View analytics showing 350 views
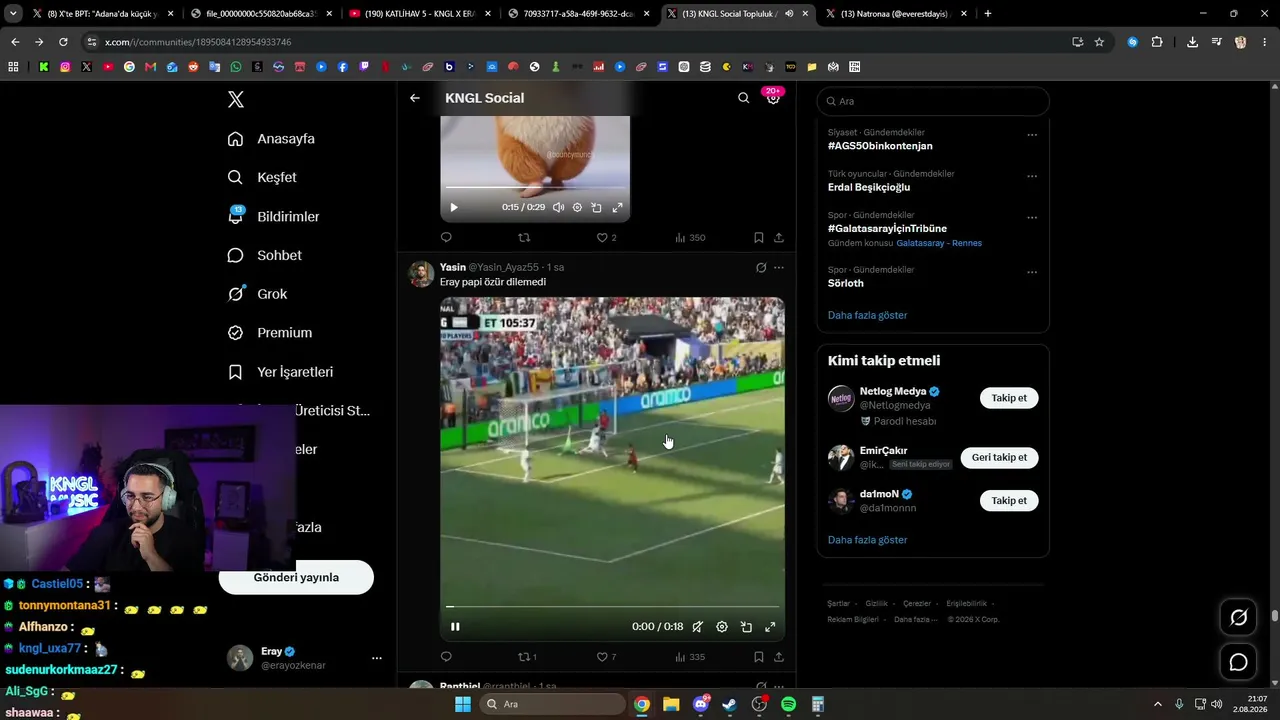 pyautogui.click(x=690, y=238)
